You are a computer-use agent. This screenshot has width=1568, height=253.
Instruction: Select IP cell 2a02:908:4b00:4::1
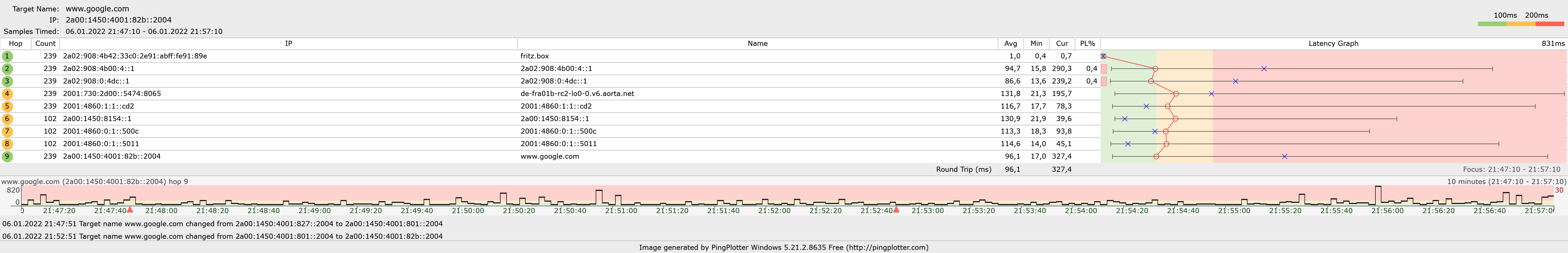99,69
